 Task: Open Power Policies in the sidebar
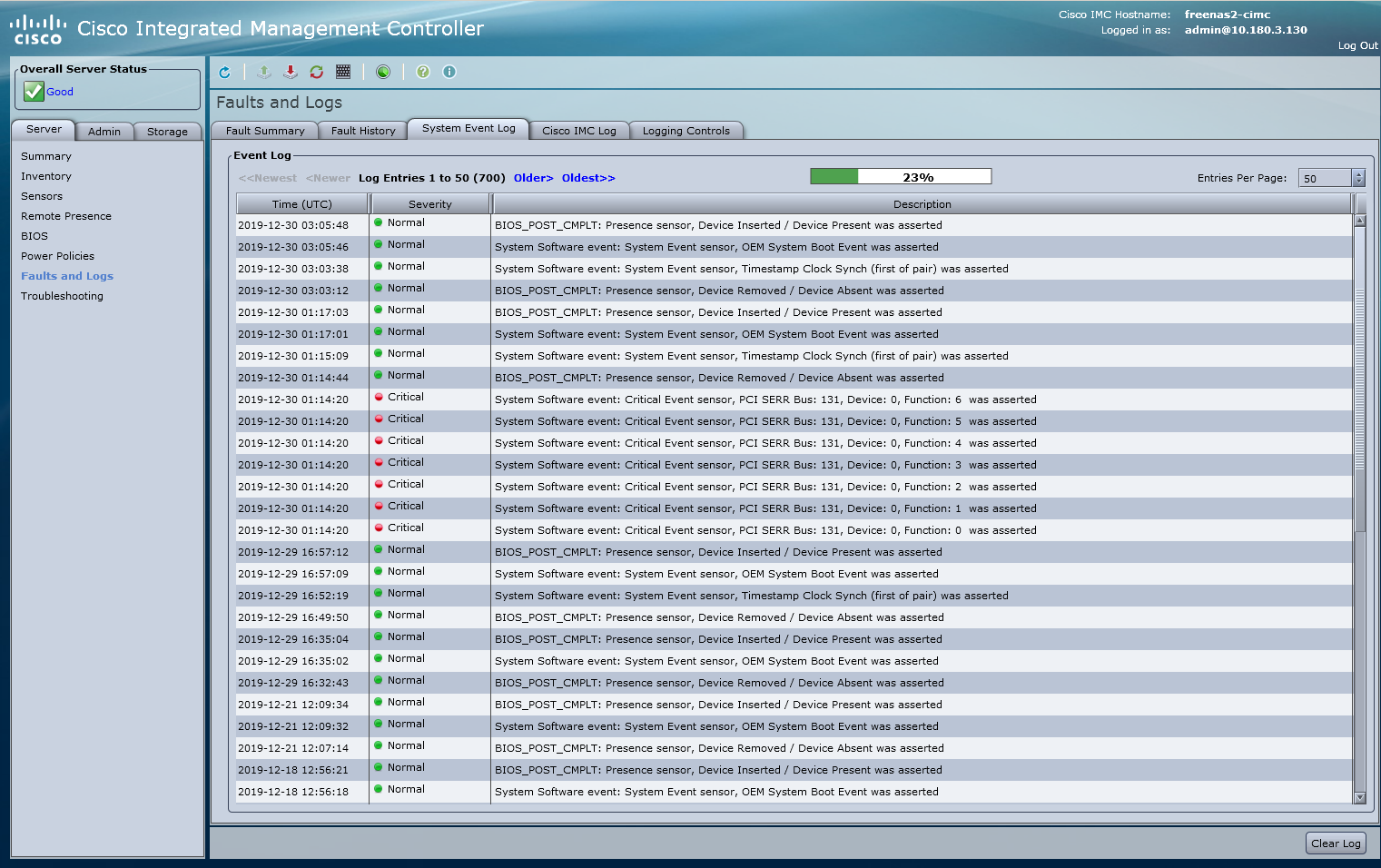(58, 256)
